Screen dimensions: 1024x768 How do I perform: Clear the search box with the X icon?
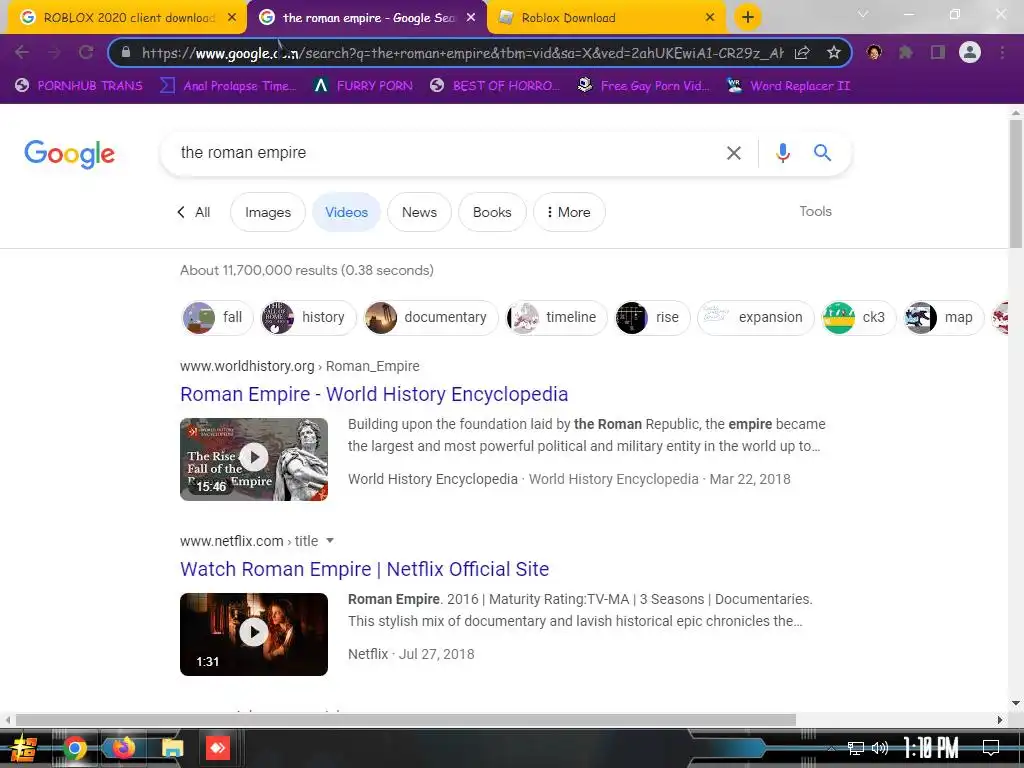pyautogui.click(x=733, y=153)
